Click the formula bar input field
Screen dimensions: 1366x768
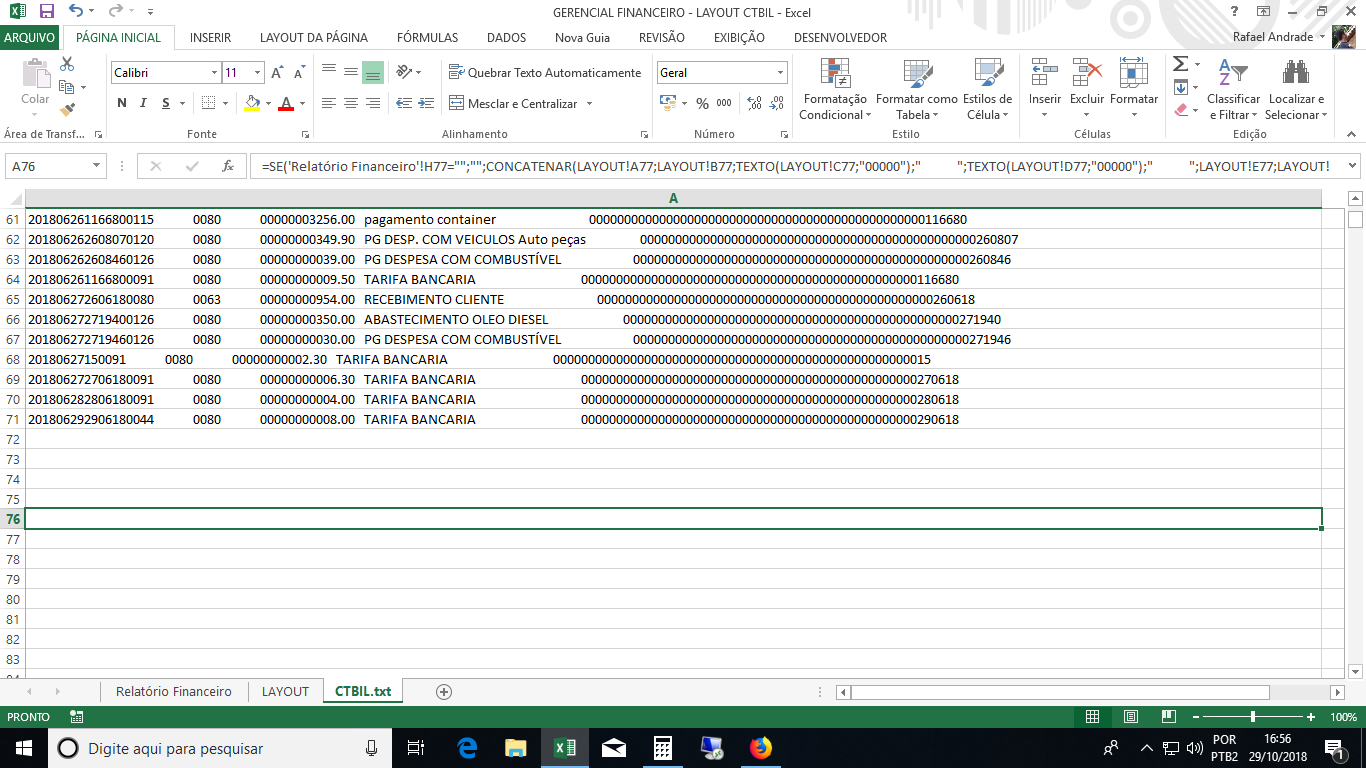coord(795,166)
